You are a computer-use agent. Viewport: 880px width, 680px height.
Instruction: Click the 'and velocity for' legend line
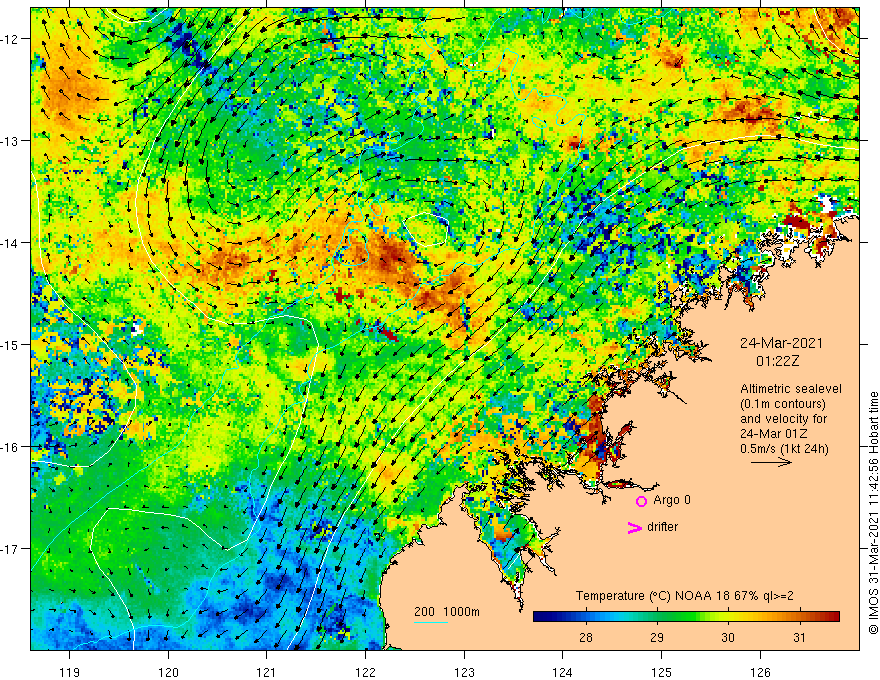[x=783, y=419]
